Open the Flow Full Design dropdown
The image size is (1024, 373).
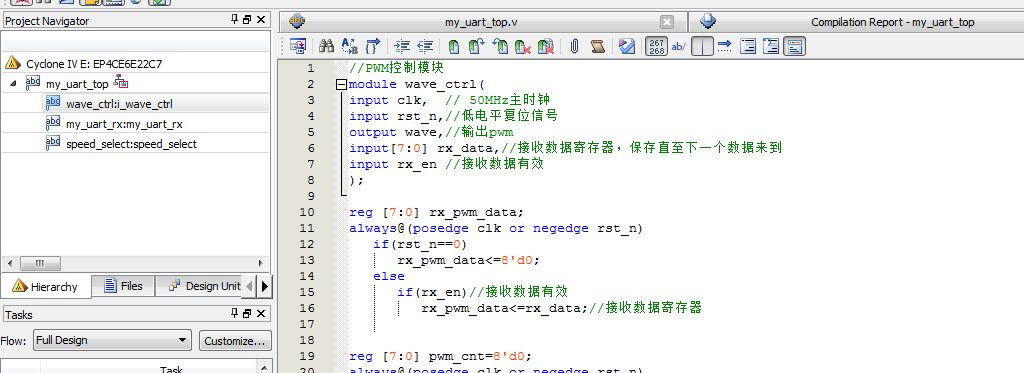click(x=112, y=340)
